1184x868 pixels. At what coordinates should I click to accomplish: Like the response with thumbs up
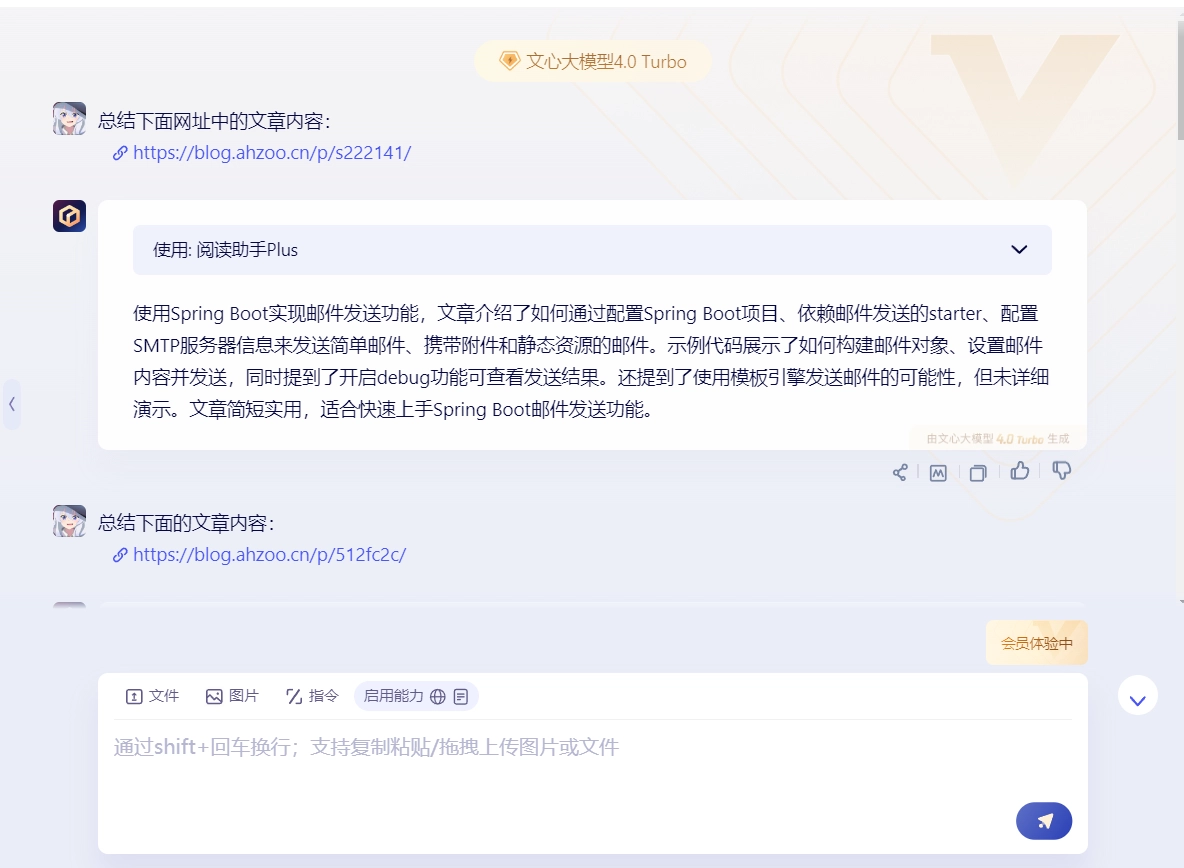1020,471
